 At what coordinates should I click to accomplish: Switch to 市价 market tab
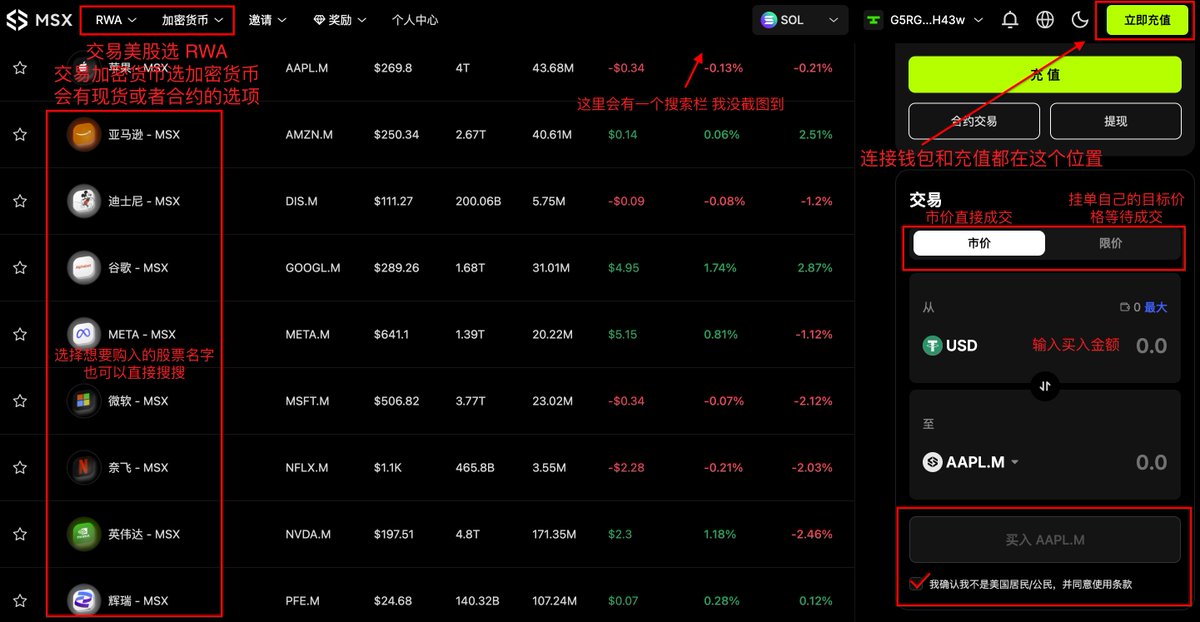(979, 243)
